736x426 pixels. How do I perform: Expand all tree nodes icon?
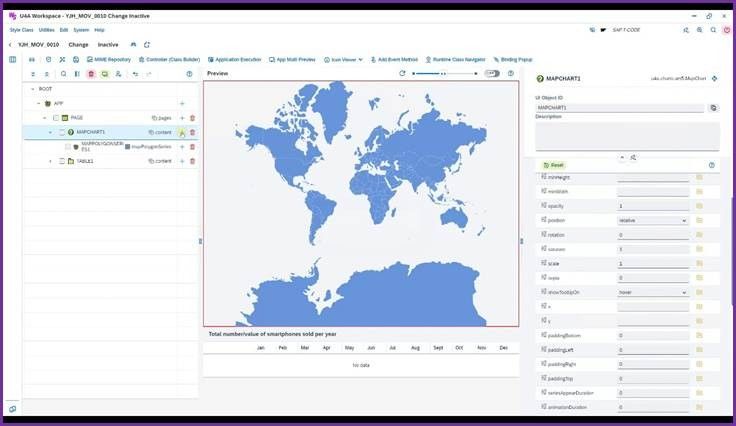33,74
